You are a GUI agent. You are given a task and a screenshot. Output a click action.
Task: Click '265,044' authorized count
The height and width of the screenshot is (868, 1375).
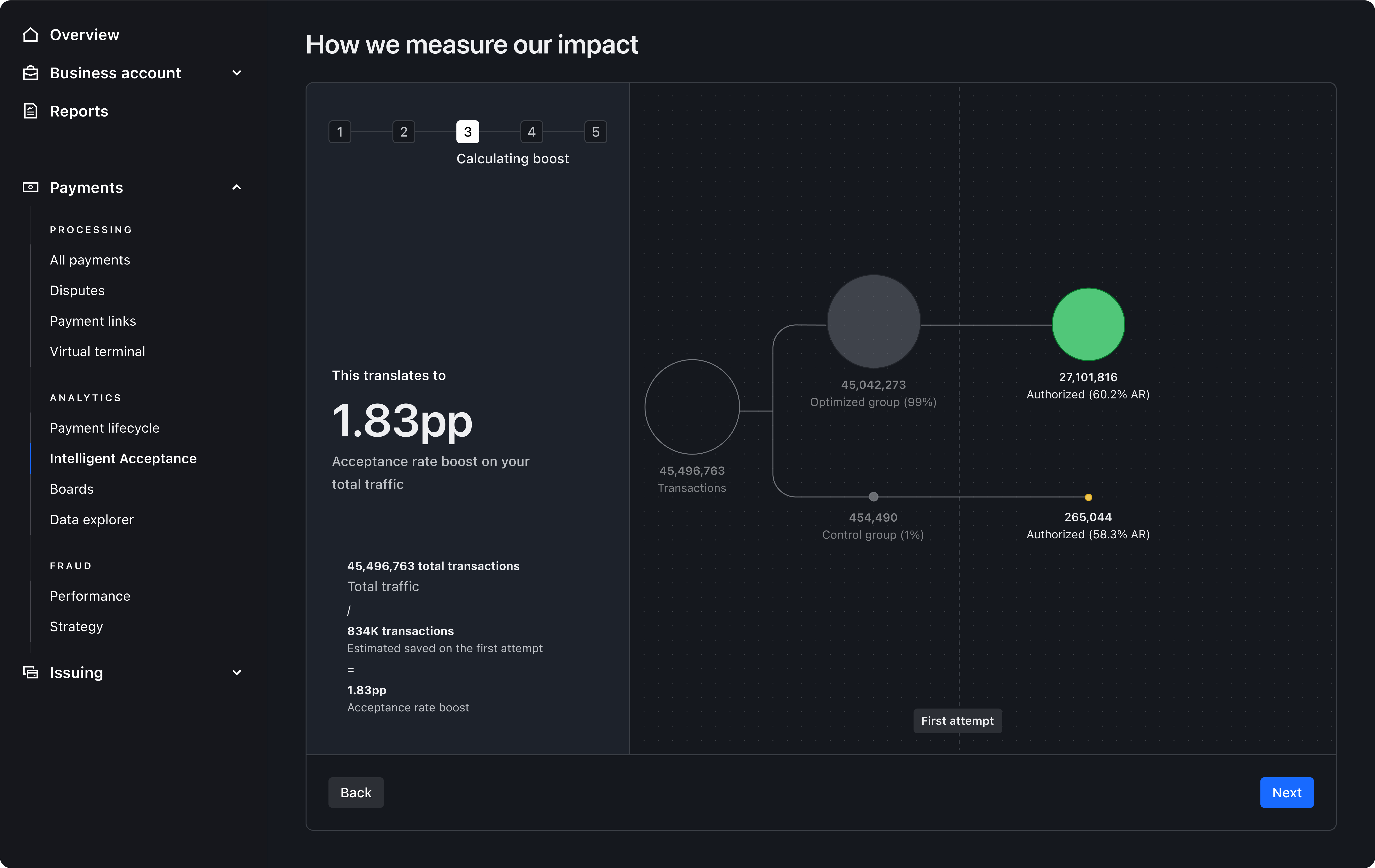point(1088,517)
